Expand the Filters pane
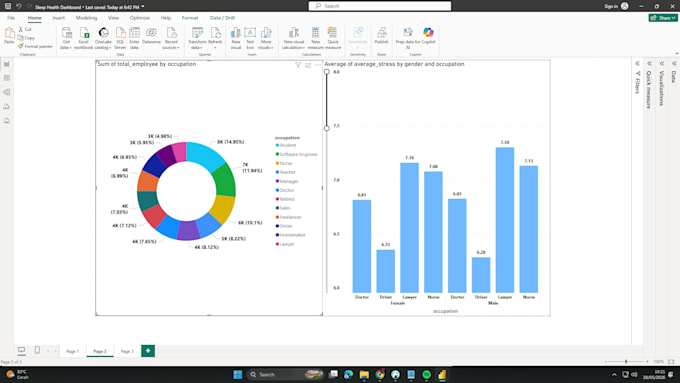 click(x=637, y=63)
